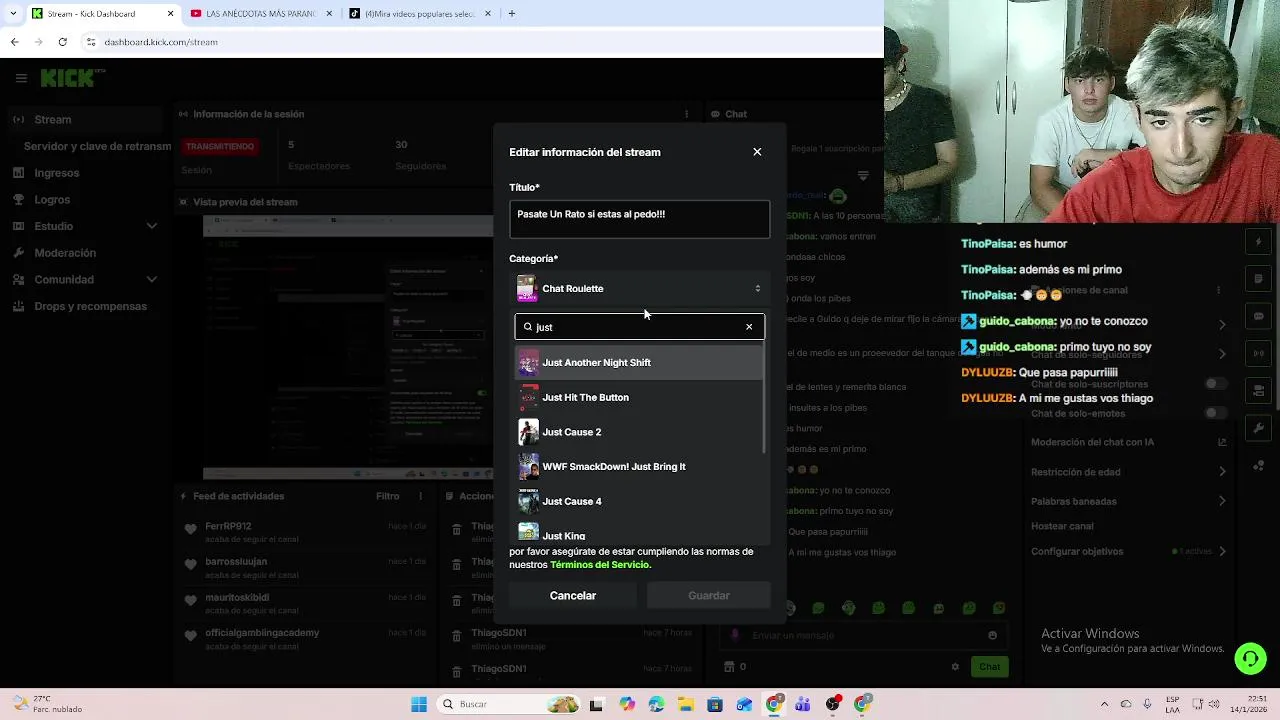The image size is (1280, 720).
Task: Open the lightning quick actions icon in right rail
Action: pyautogui.click(x=1258, y=243)
